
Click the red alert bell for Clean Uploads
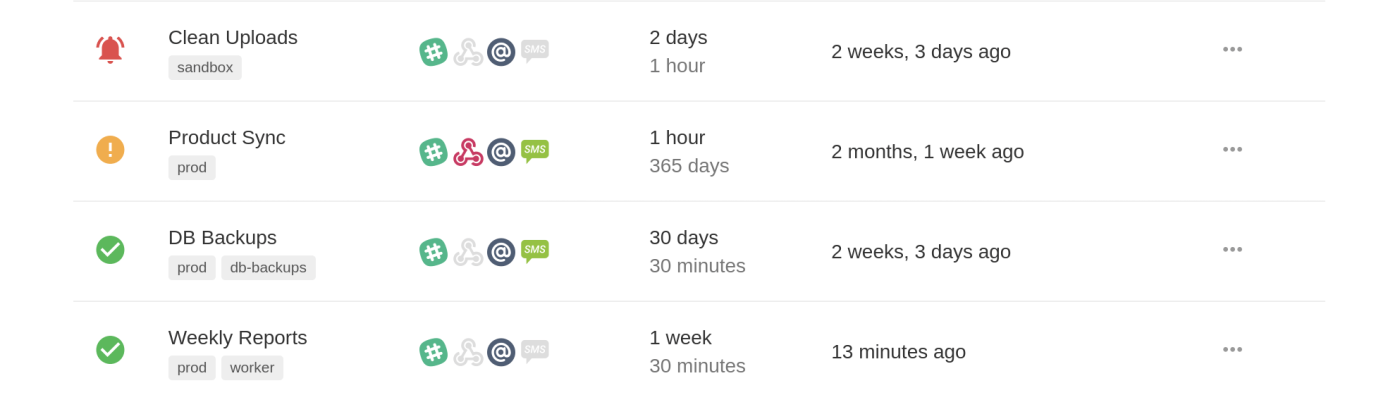(x=110, y=50)
